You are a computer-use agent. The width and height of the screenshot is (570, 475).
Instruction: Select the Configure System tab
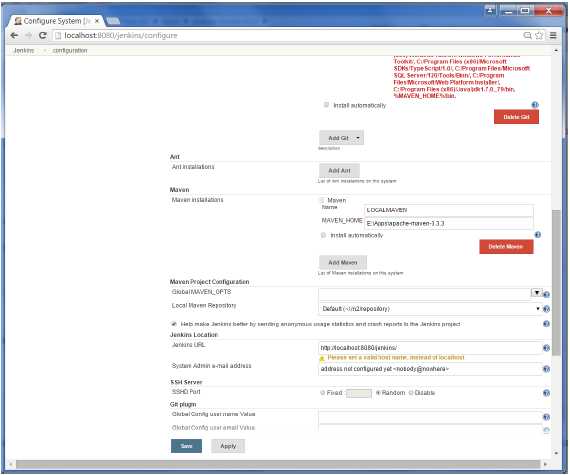click(x=55, y=21)
